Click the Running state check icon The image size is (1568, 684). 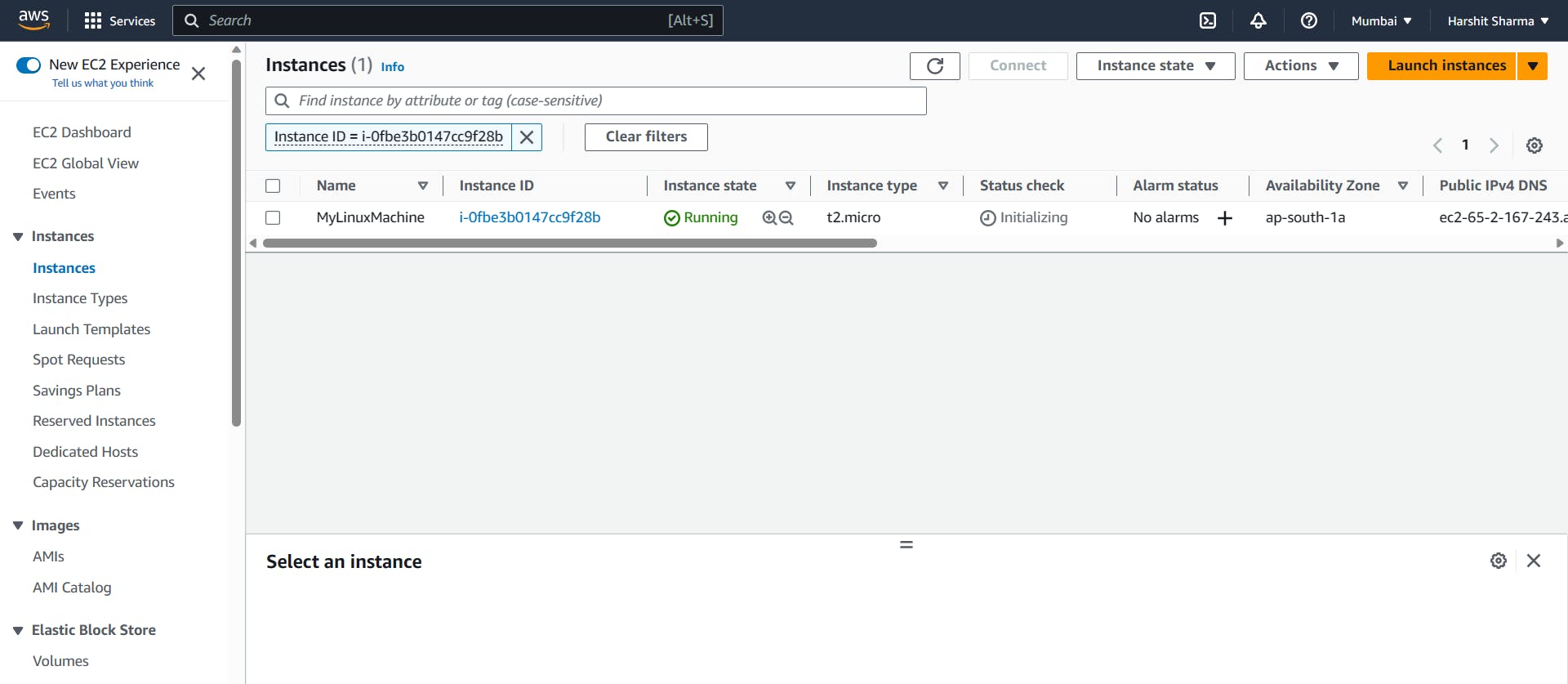672,218
